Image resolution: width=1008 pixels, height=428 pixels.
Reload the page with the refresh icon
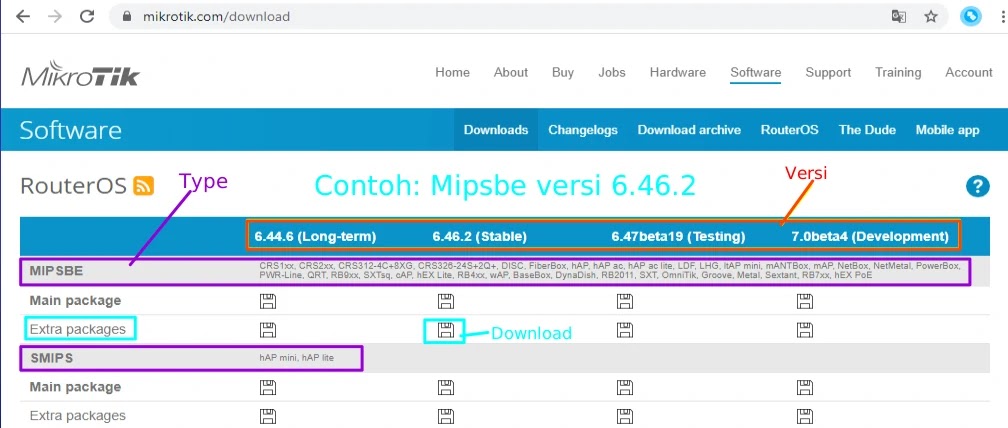tap(87, 17)
